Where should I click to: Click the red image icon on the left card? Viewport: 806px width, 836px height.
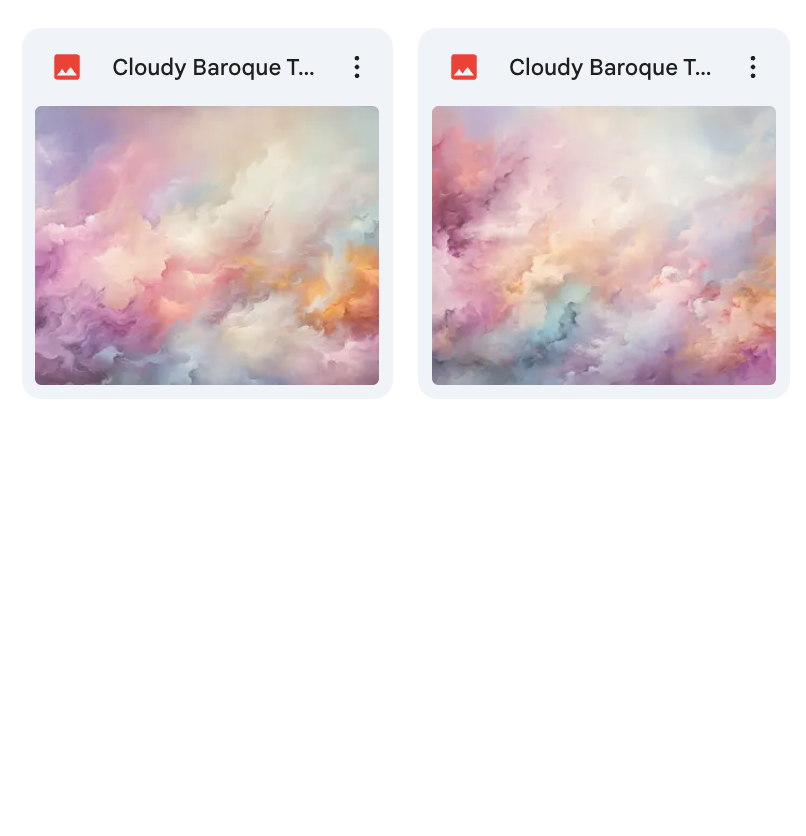67,67
